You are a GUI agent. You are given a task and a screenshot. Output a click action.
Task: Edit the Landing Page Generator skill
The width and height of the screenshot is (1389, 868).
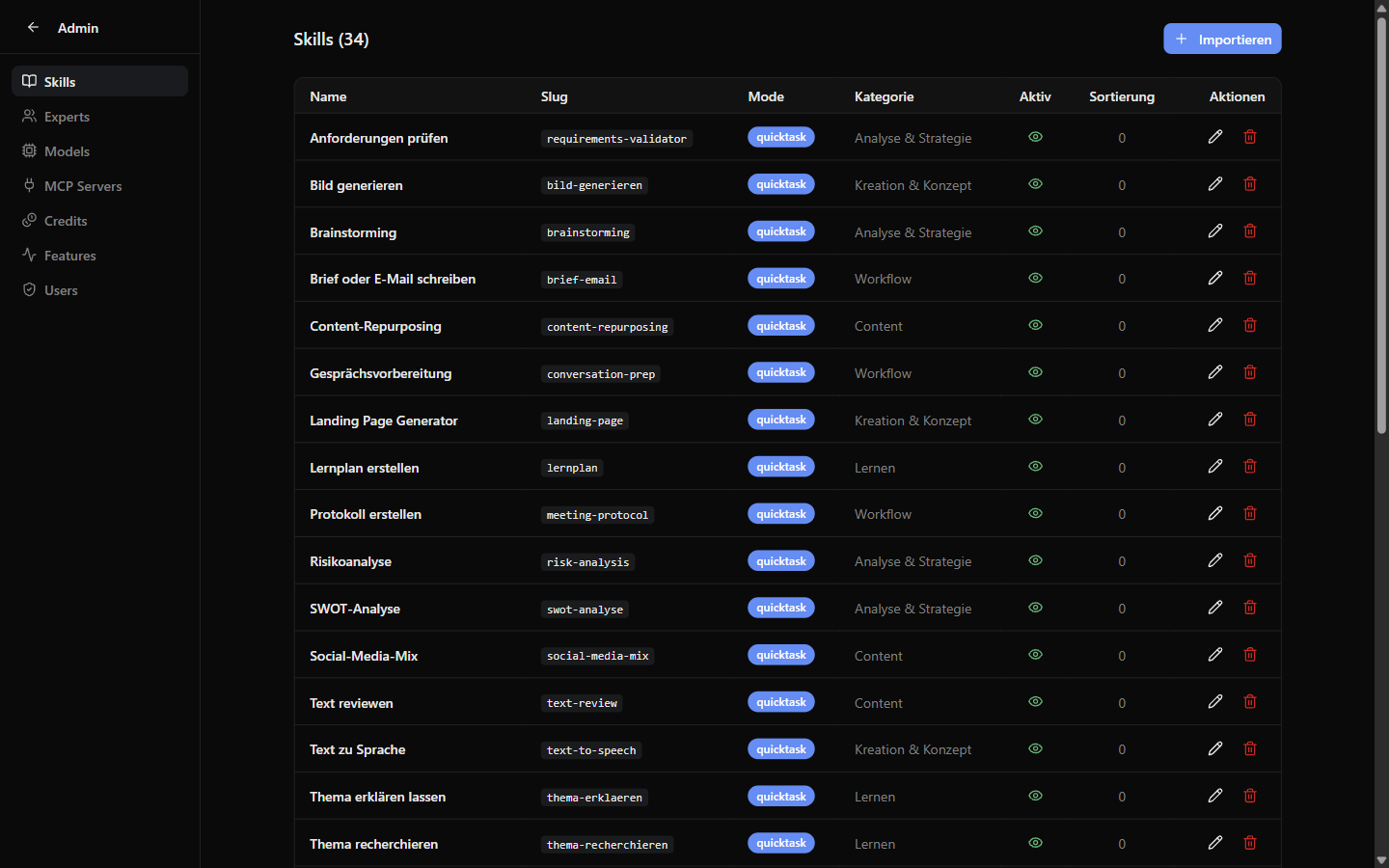(1215, 420)
